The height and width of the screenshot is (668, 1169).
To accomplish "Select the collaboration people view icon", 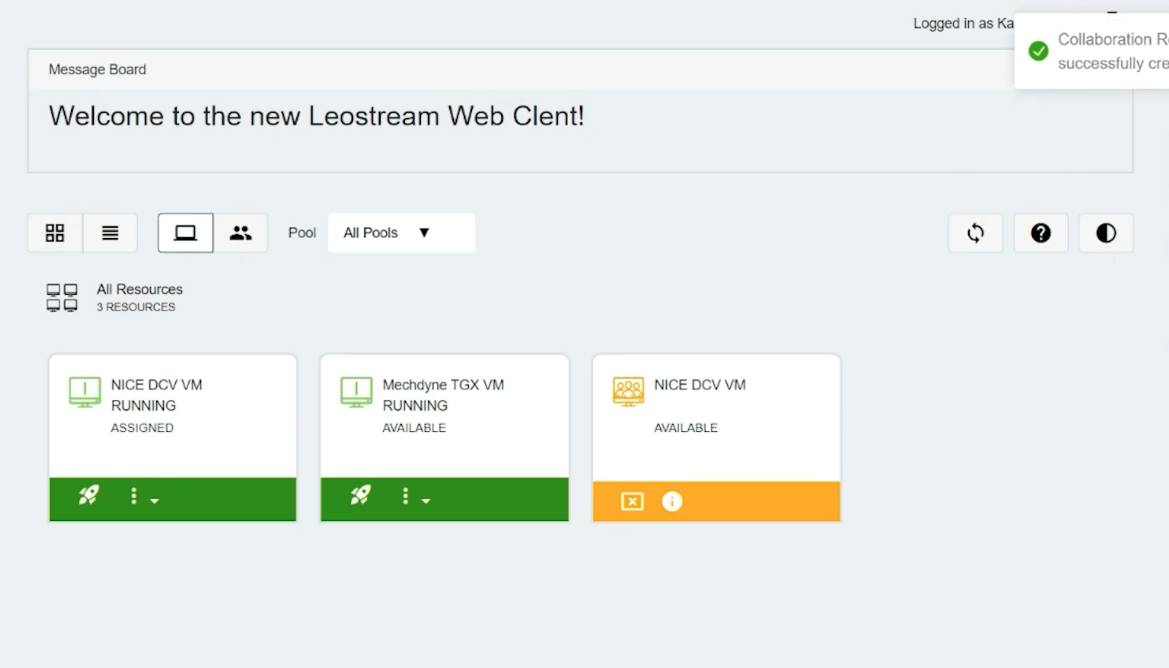I will pos(241,232).
